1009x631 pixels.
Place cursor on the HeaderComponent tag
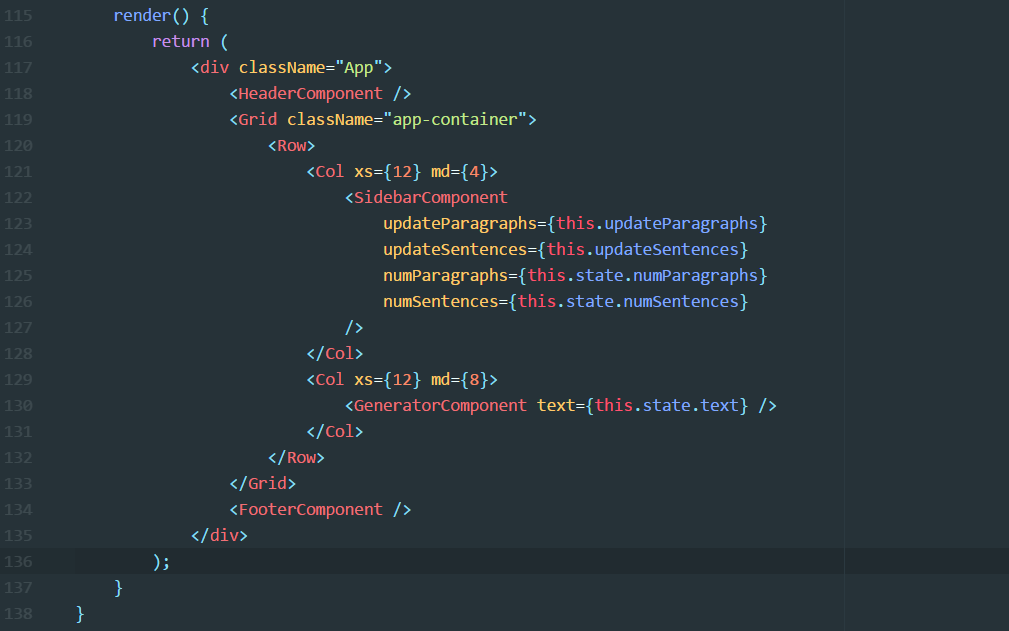tap(310, 93)
